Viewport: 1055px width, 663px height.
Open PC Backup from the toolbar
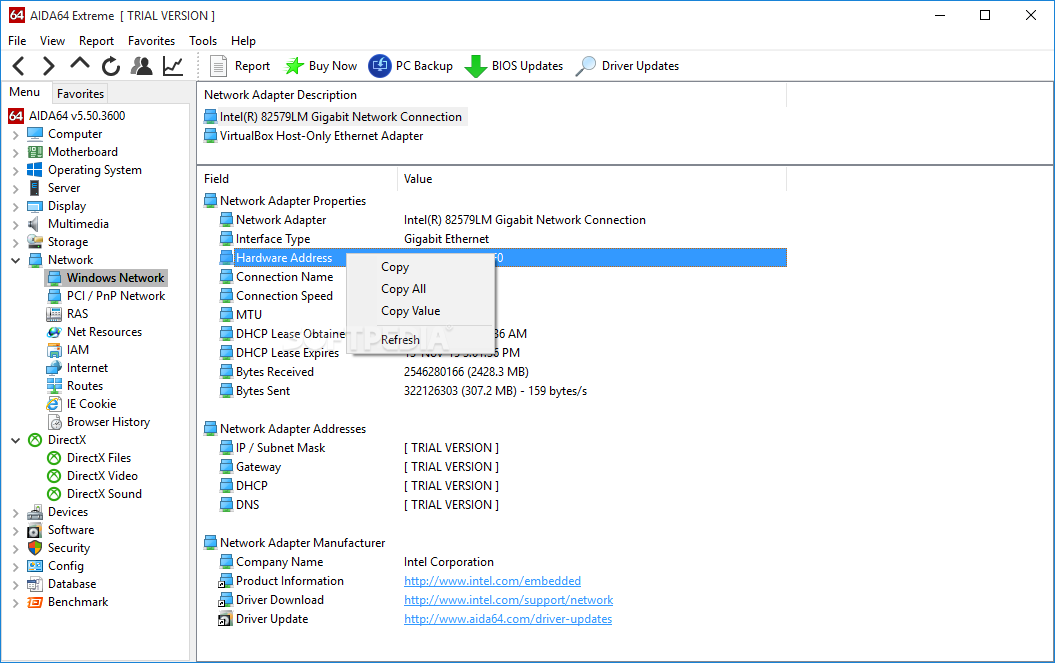coord(411,66)
